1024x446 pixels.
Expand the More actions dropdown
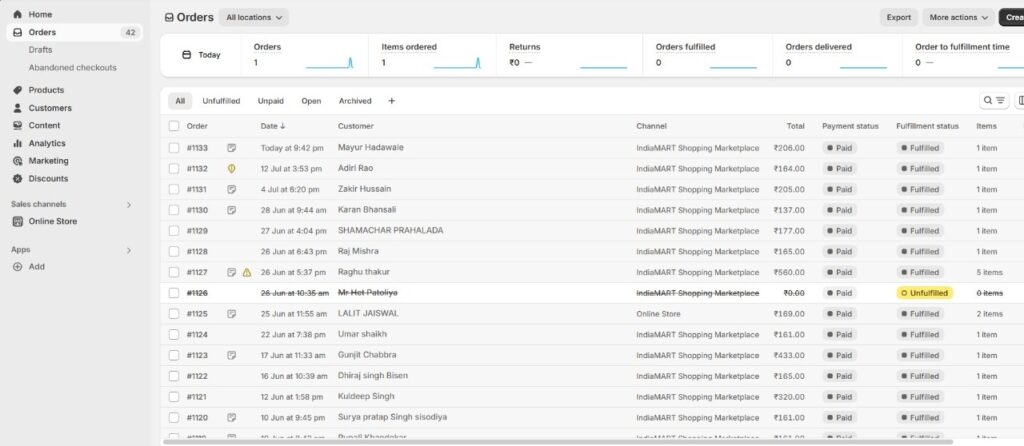(957, 17)
